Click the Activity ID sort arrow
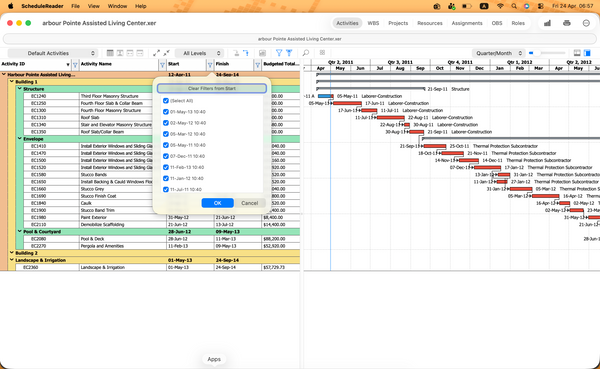This screenshot has height=369, width=600. [68, 65]
